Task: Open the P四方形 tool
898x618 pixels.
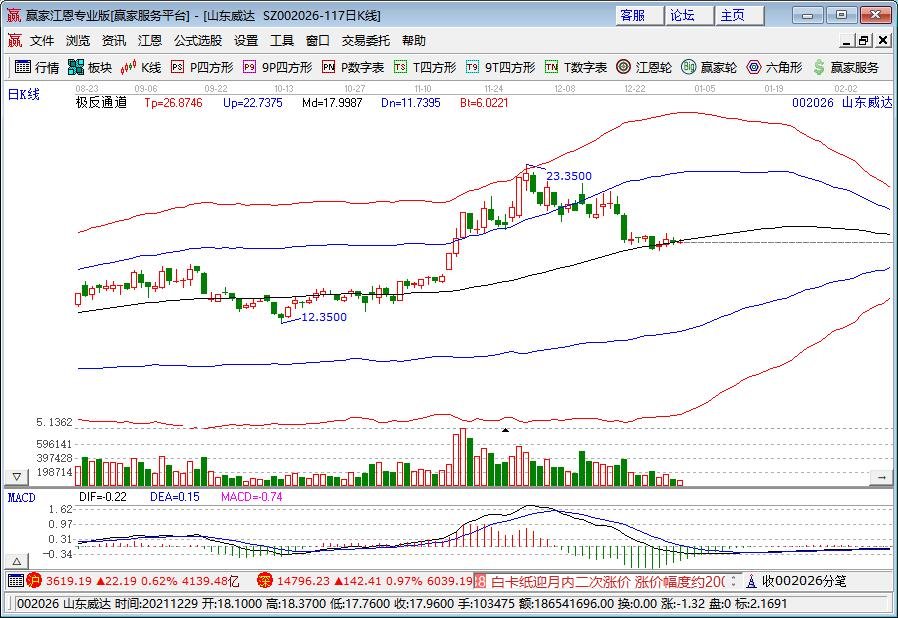Action: [202, 68]
